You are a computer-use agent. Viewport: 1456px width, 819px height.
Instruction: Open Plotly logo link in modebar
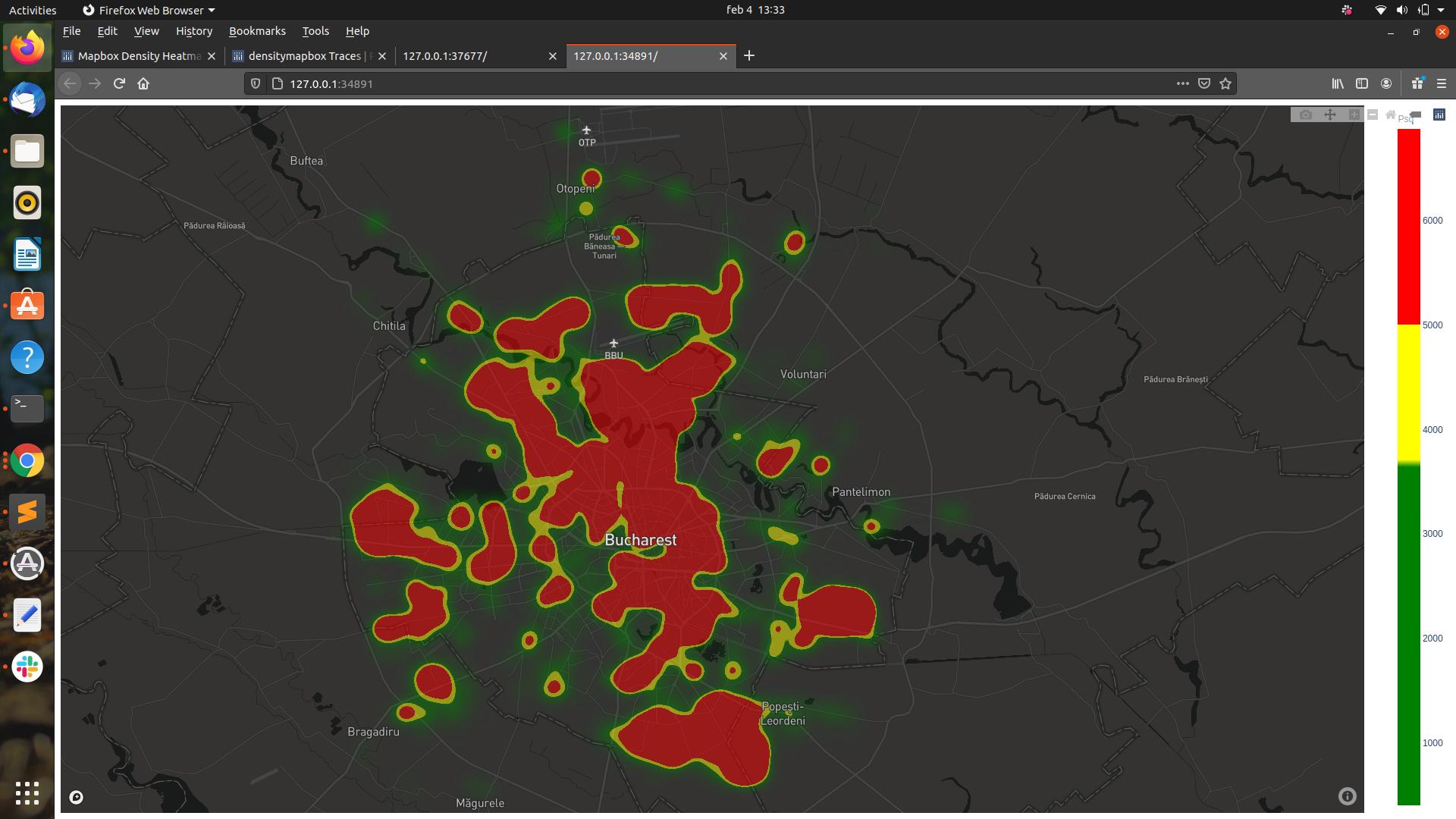tap(1439, 115)
